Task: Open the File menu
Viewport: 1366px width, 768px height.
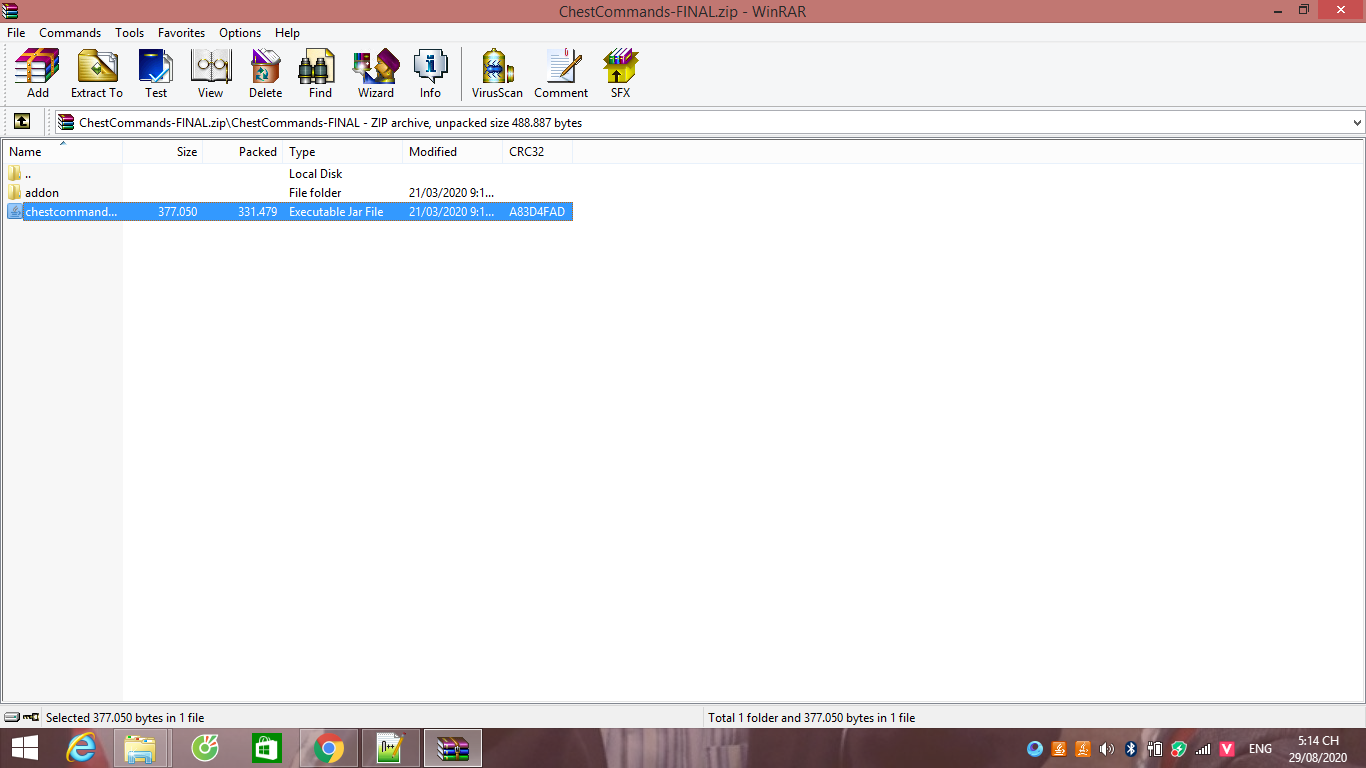Action: [x=16, y=33]
